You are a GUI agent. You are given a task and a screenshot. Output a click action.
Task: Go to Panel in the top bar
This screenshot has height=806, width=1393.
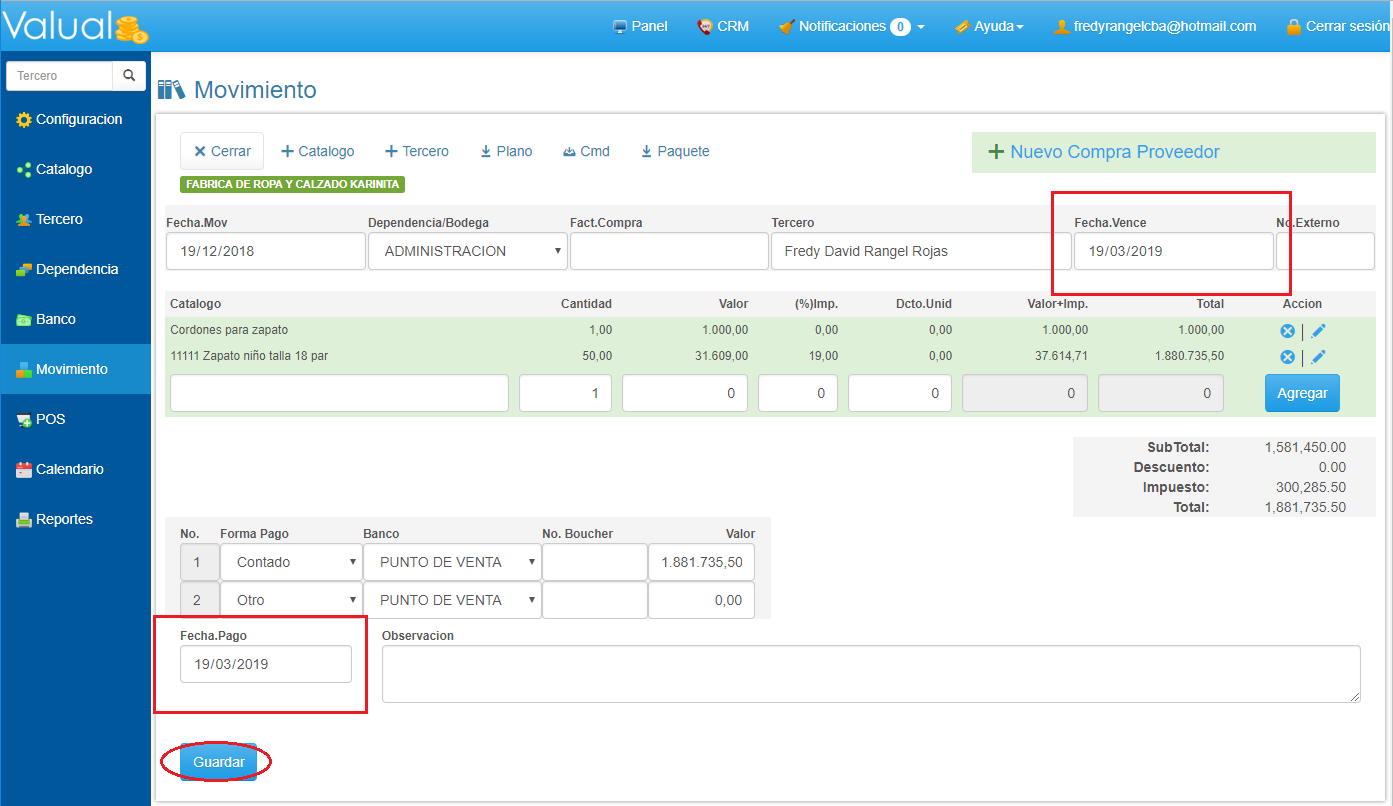(640, 27)
